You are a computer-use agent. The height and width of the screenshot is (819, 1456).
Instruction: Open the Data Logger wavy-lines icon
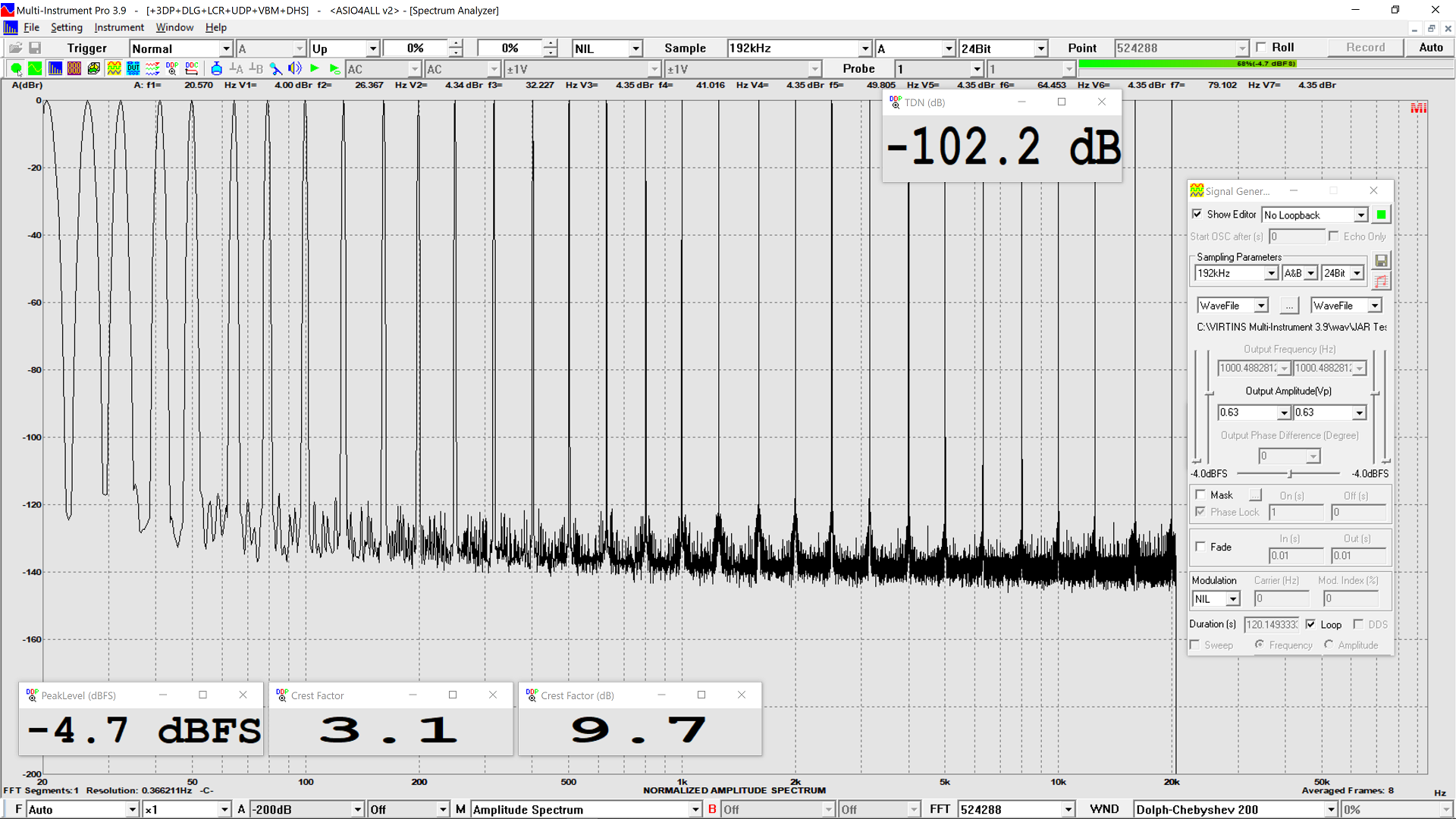(152, 69)
